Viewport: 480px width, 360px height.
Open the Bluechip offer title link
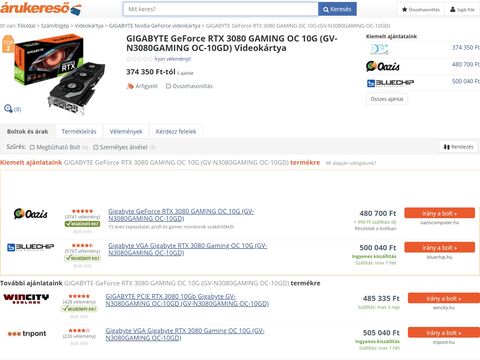188,249
